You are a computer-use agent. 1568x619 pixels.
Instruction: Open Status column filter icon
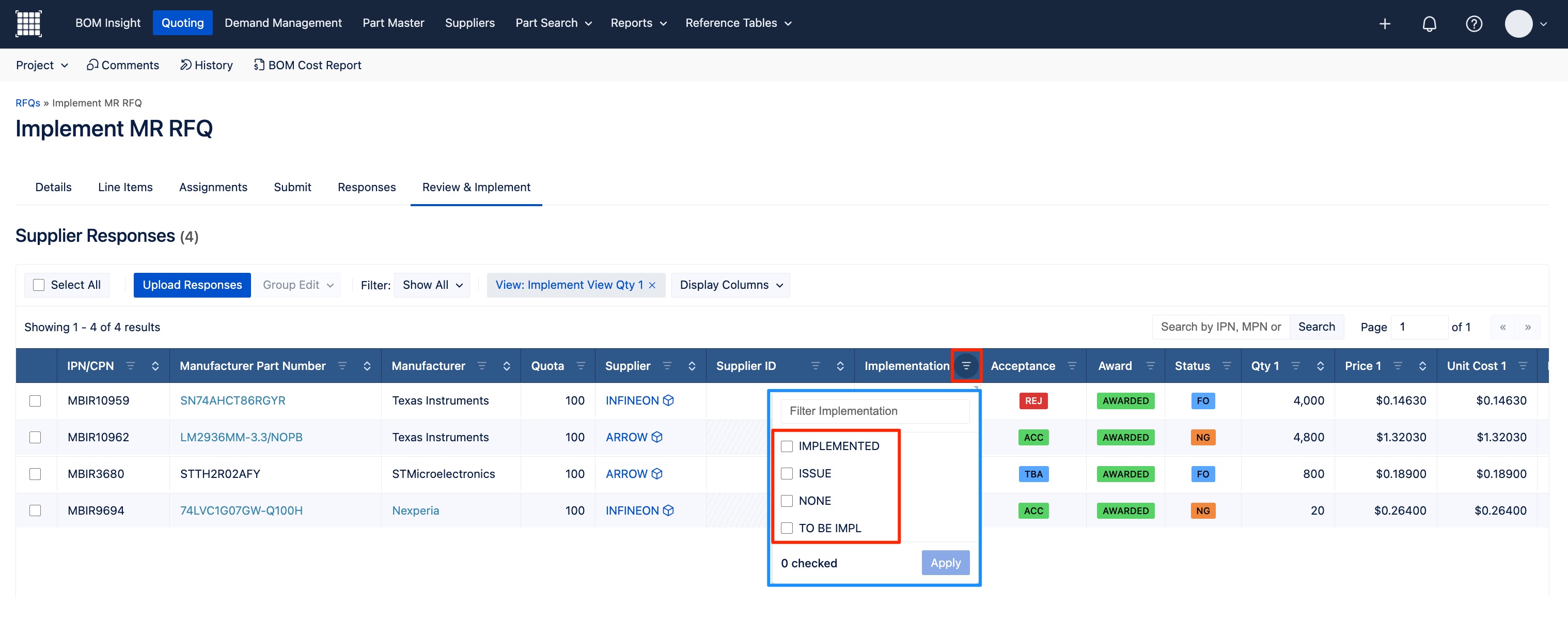[1227, 365]
